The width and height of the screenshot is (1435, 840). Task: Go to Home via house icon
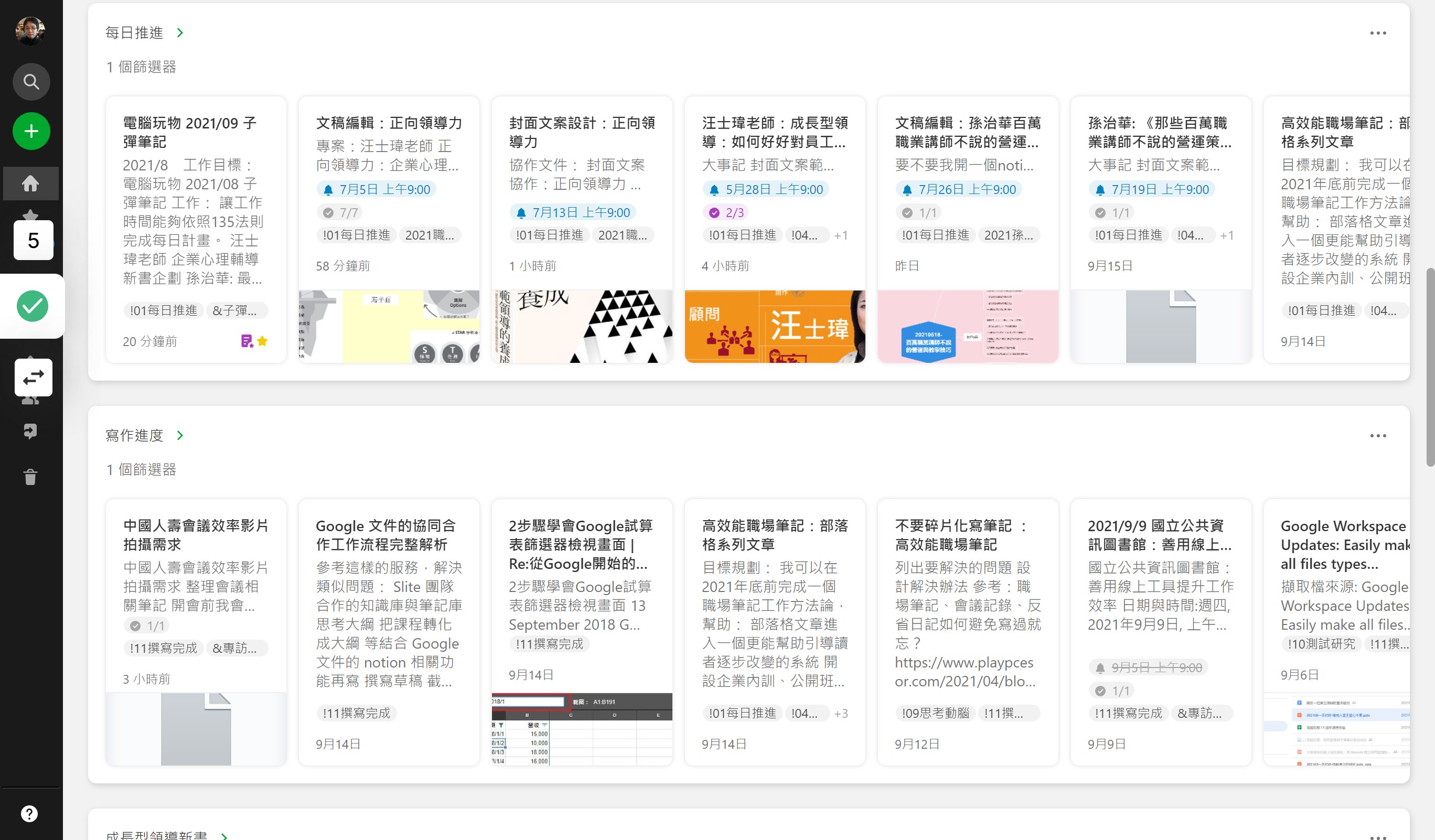tap(31, 183)
